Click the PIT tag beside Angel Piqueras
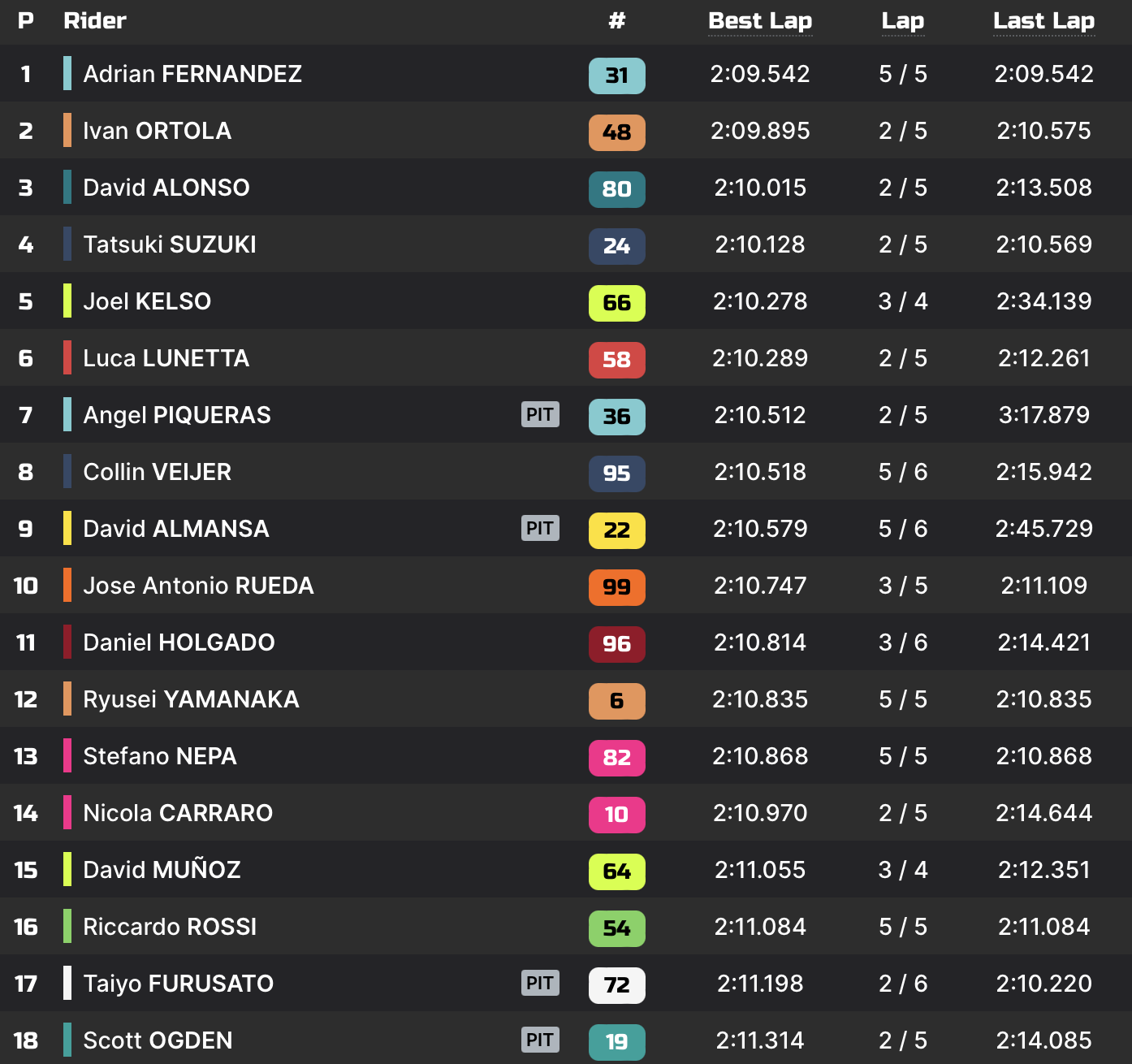The image size is (1132, 1064). click(x=540, y=414)
